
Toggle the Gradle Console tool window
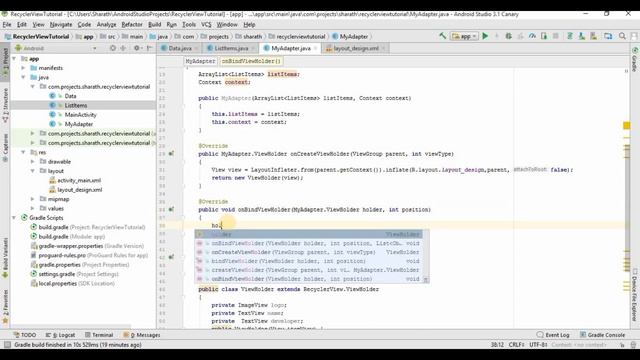[602, 335]
